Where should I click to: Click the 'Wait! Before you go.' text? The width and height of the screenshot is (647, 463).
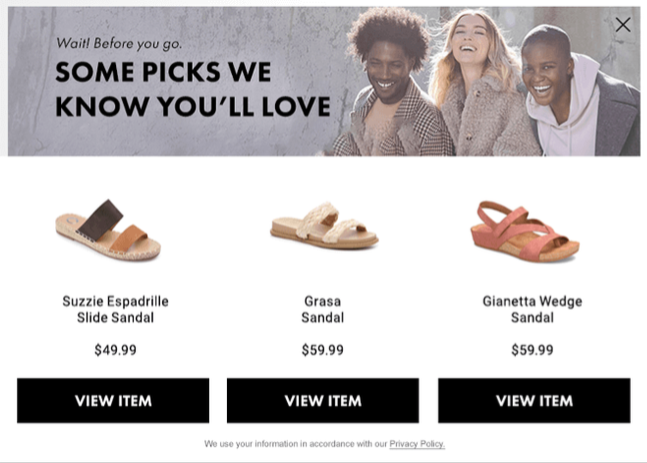(x=119, y=43)
